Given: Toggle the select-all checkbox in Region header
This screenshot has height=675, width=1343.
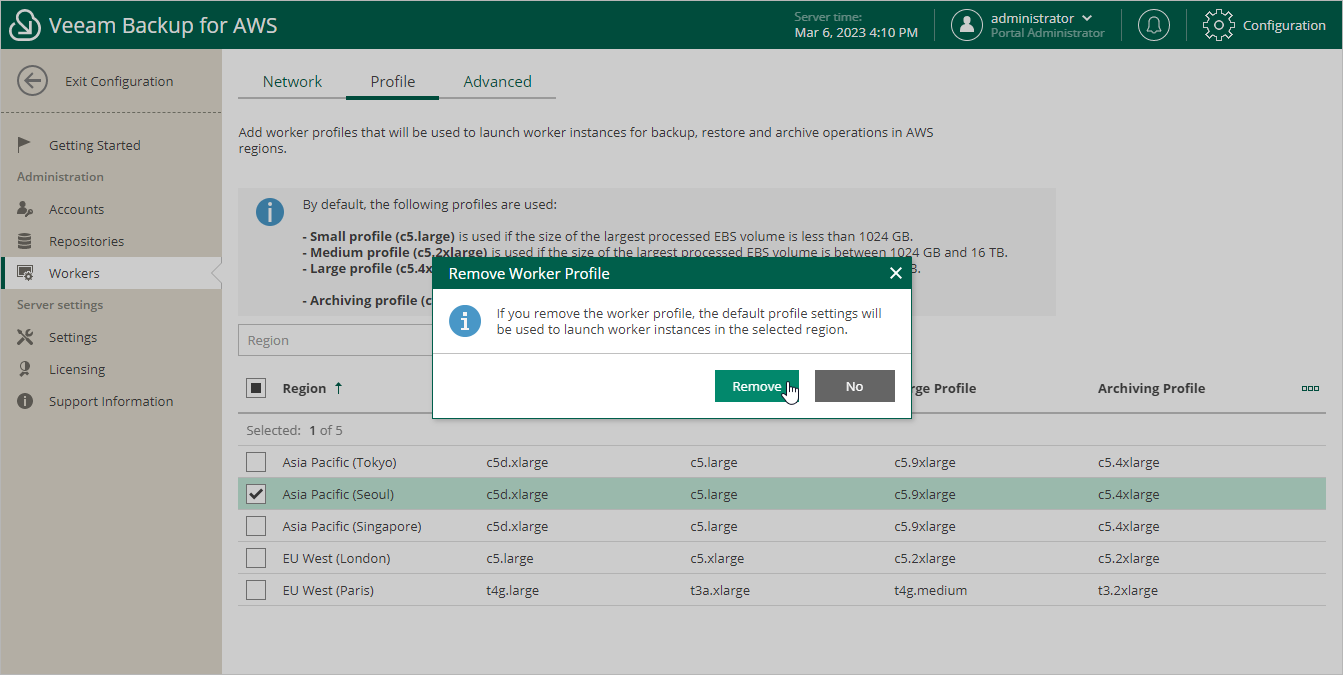Looking at the screenshot, I should [x=256, y=388].
